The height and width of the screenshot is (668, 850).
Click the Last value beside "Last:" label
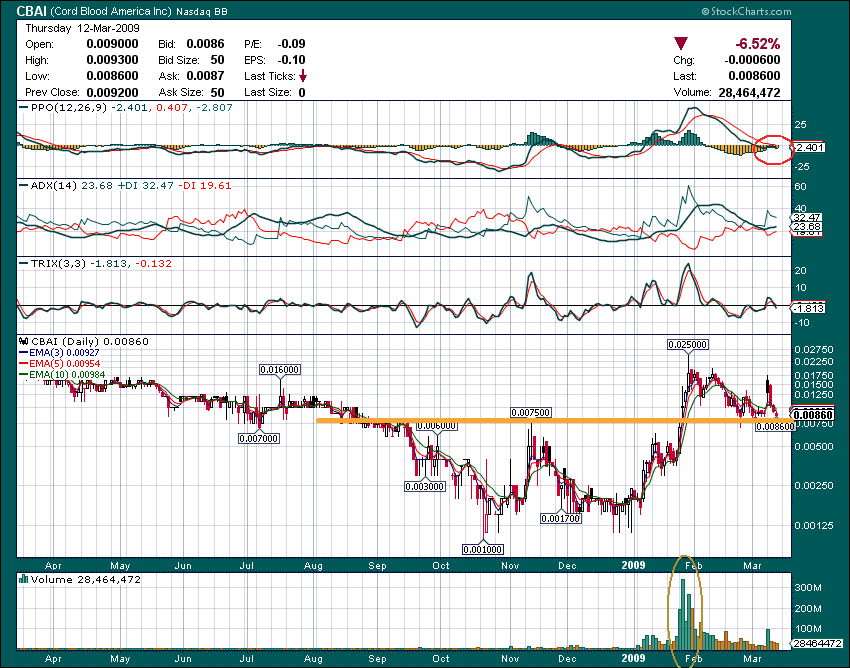(755, 76)
